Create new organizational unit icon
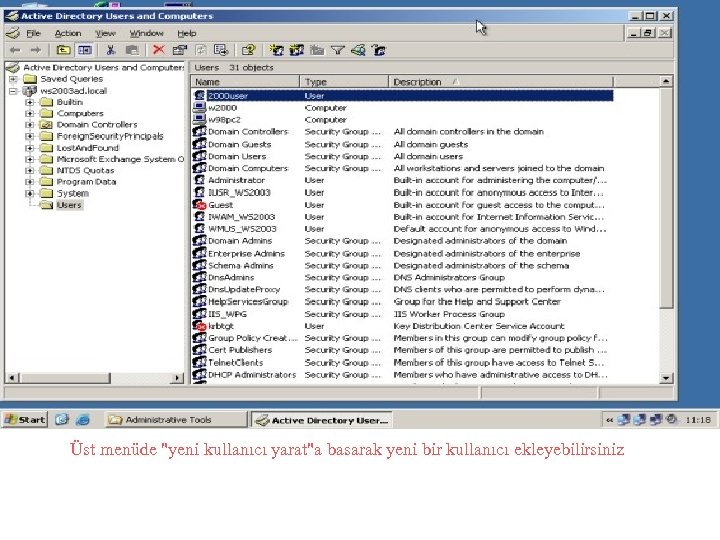 [x=317, y=50]
